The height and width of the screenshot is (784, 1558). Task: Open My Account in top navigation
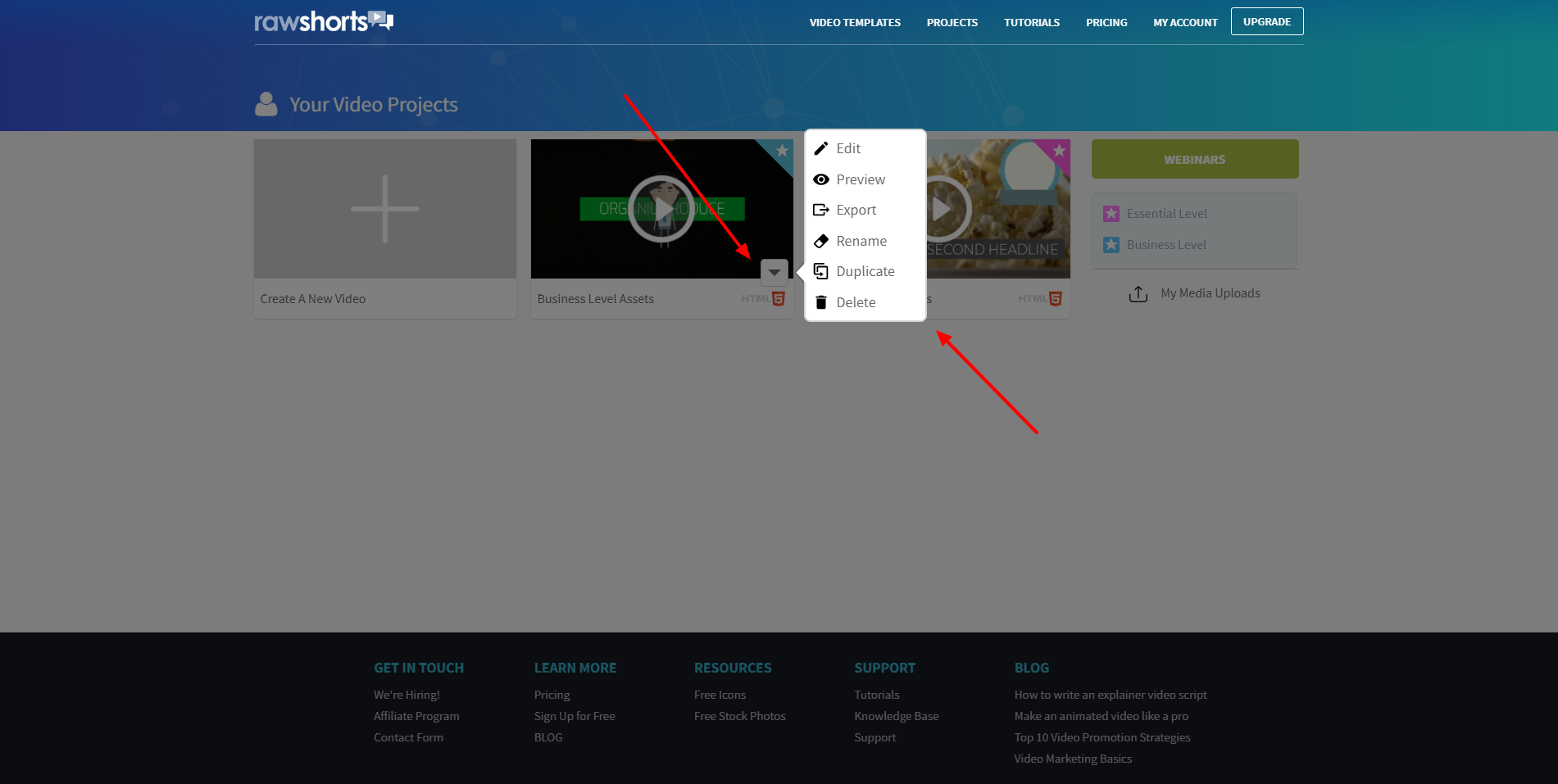coord(1185,23)
